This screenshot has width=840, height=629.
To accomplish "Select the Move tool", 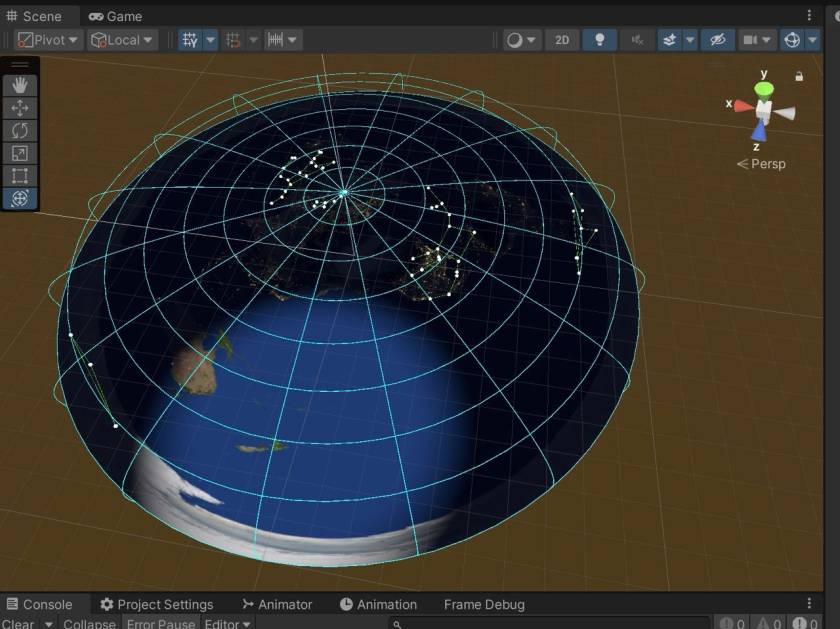I will 20,108.
